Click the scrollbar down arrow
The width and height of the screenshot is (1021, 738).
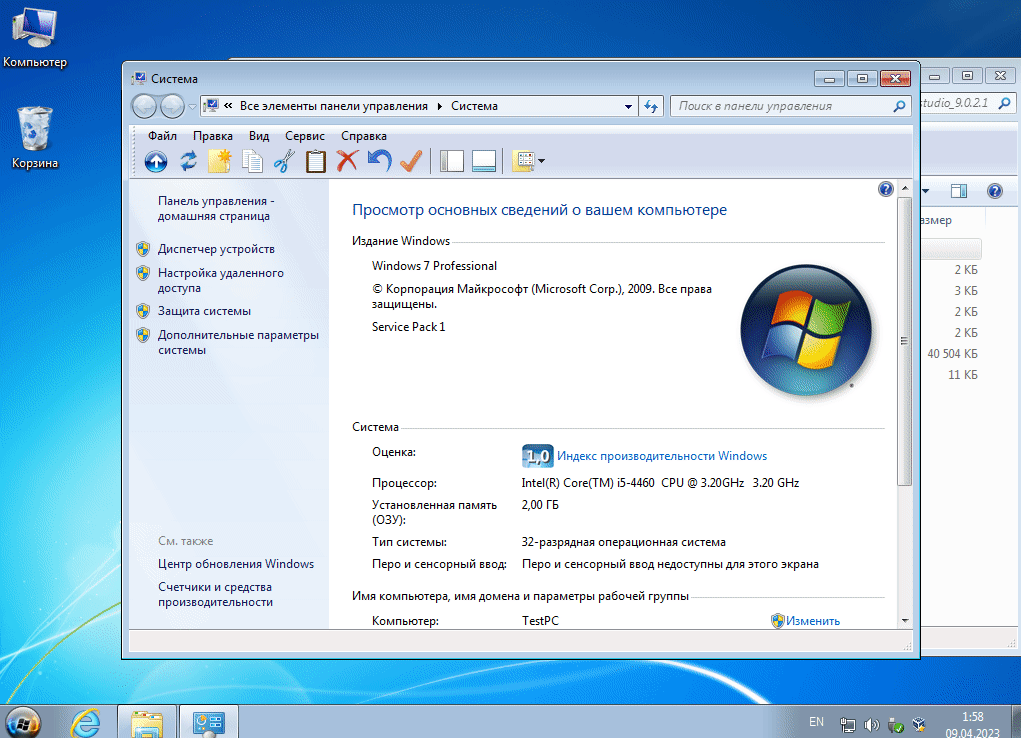tap(904, 621)
